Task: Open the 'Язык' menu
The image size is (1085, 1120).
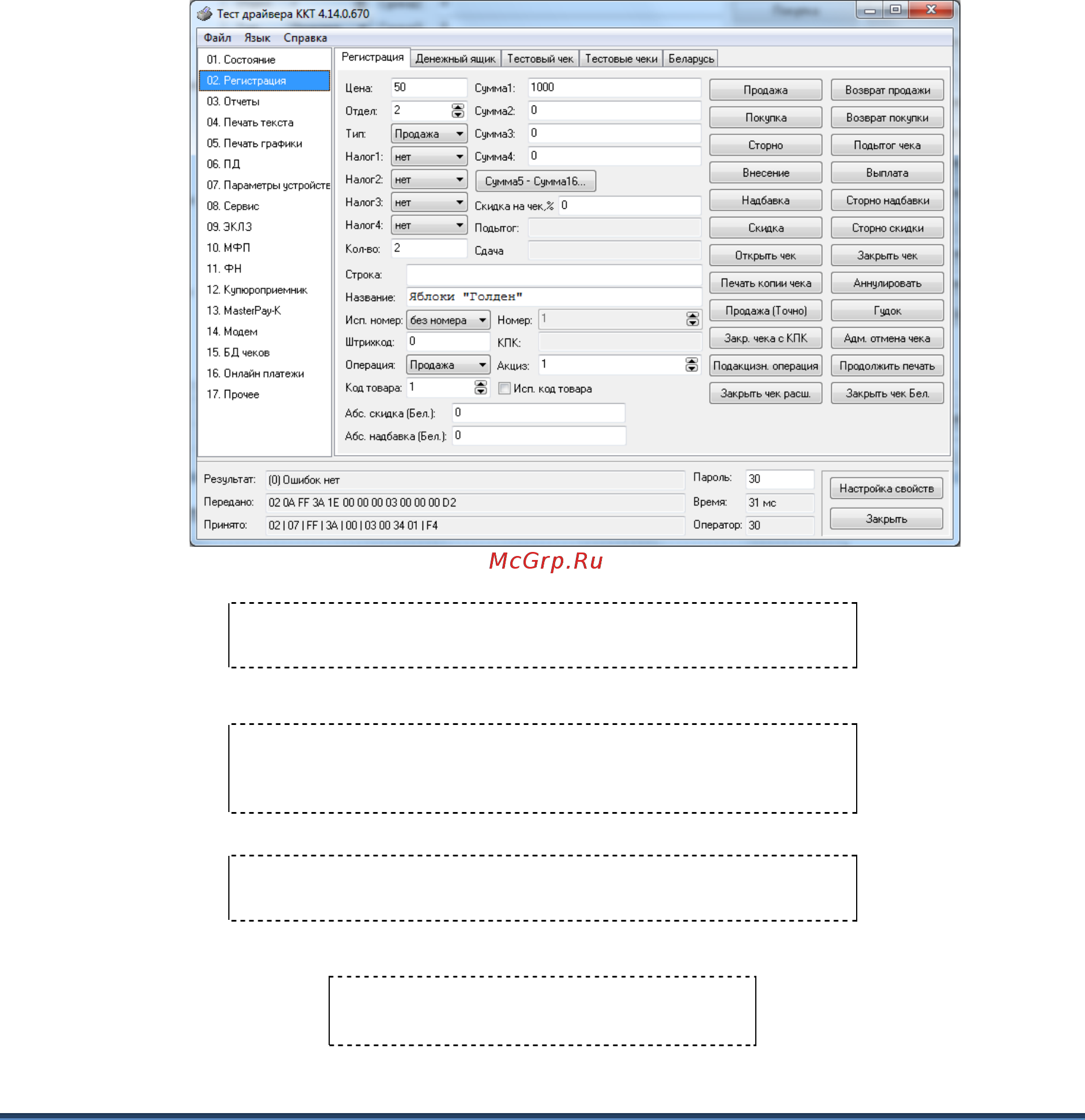Action: click(x=257, y=38)
